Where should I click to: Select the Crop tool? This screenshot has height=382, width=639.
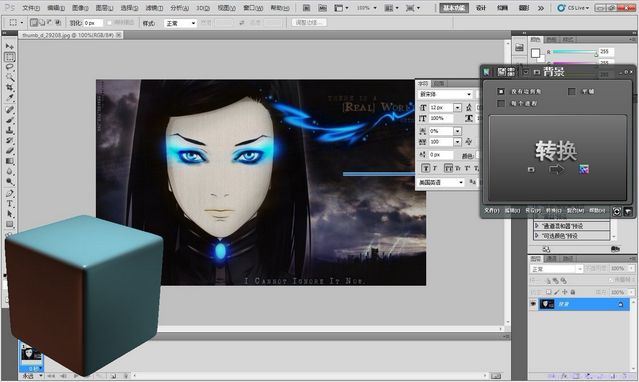9,88
